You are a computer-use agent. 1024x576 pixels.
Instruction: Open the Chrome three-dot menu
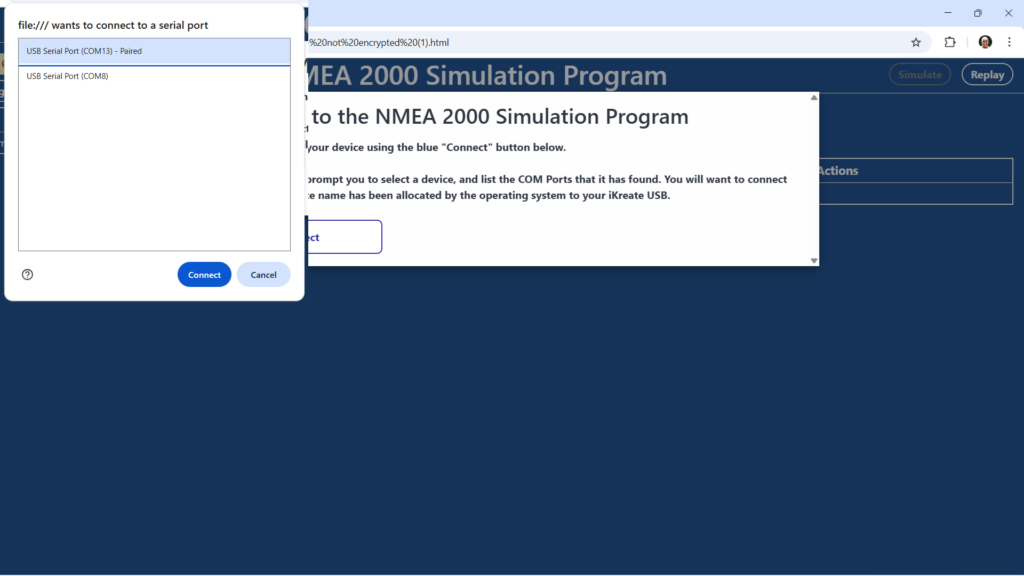point(1011,42)
